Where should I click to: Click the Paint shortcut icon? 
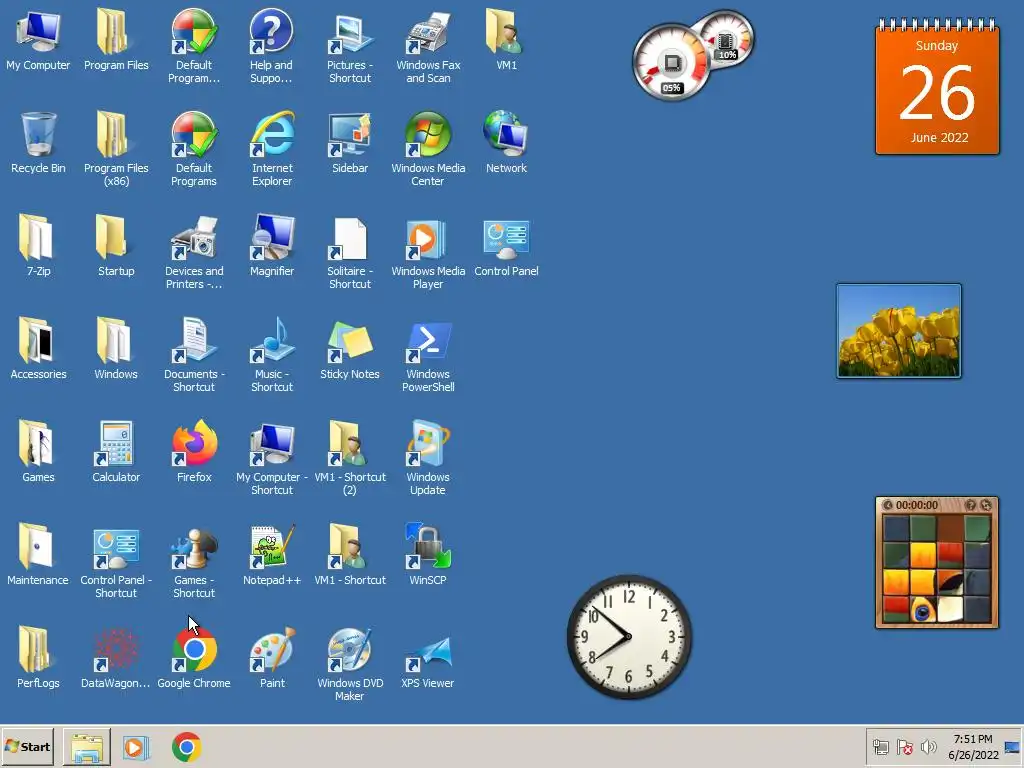(x=272, y=659)
